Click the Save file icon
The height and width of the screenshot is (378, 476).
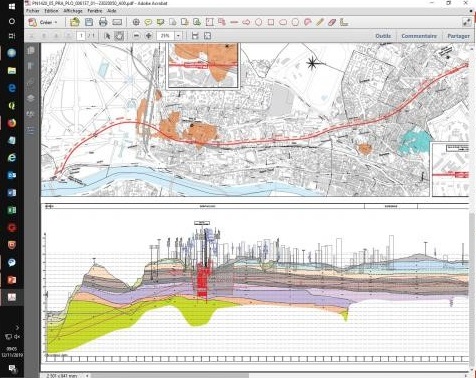[x=89, y=22]
